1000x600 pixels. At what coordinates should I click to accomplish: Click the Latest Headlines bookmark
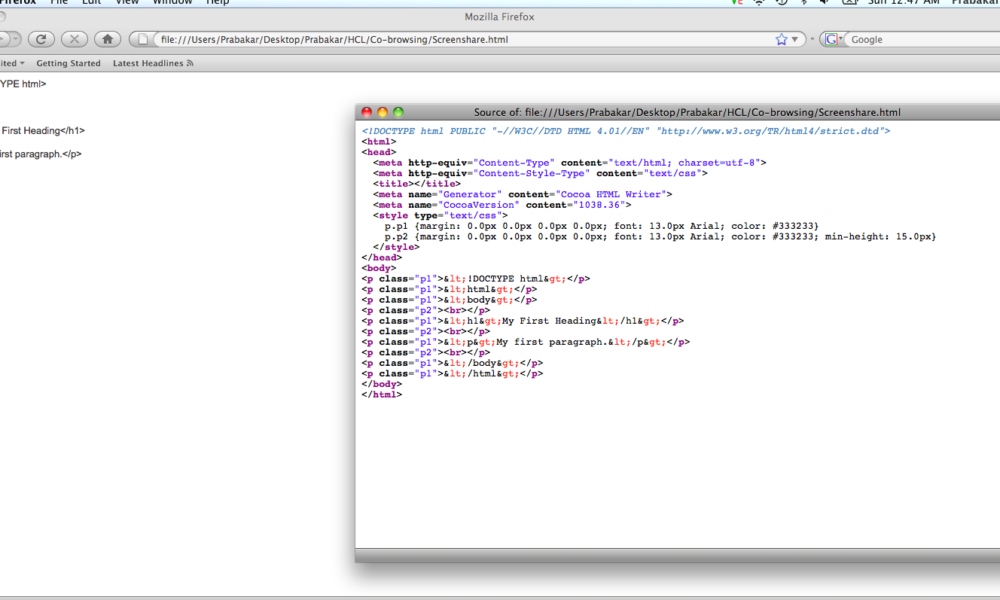(x=150, y=62)
